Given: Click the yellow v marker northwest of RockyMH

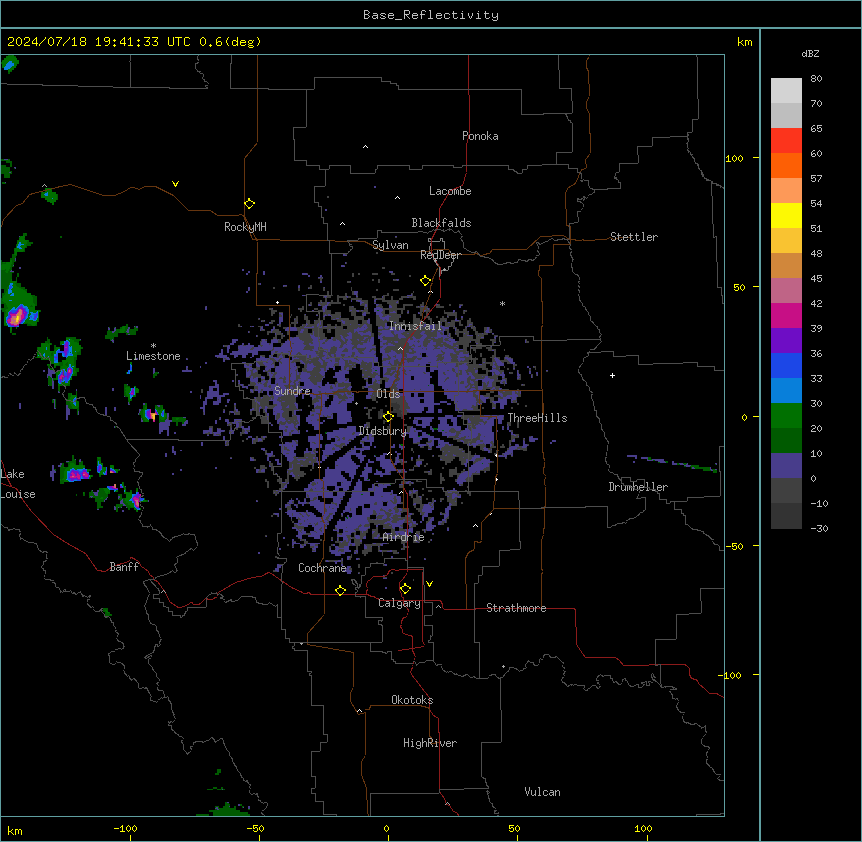Looking at the screenshot, I should coord(175,184).
